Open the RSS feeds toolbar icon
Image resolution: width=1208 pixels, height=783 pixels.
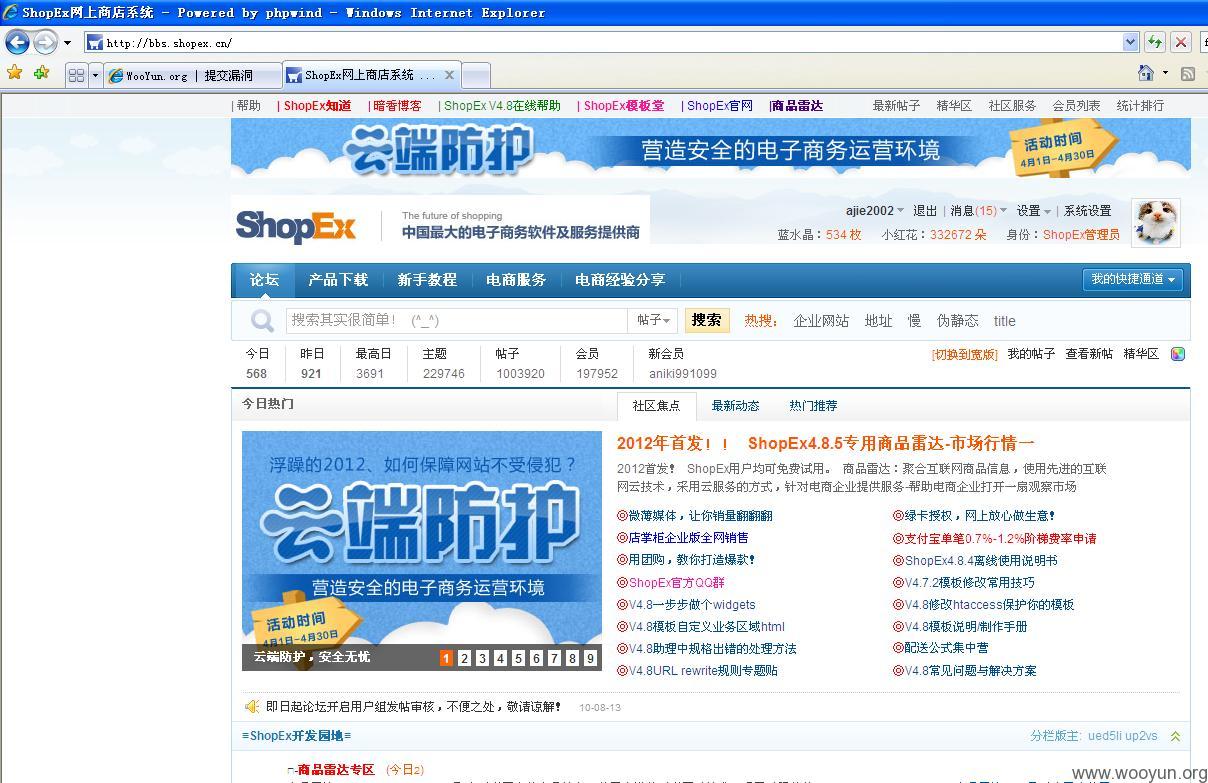coord(1188,74)
